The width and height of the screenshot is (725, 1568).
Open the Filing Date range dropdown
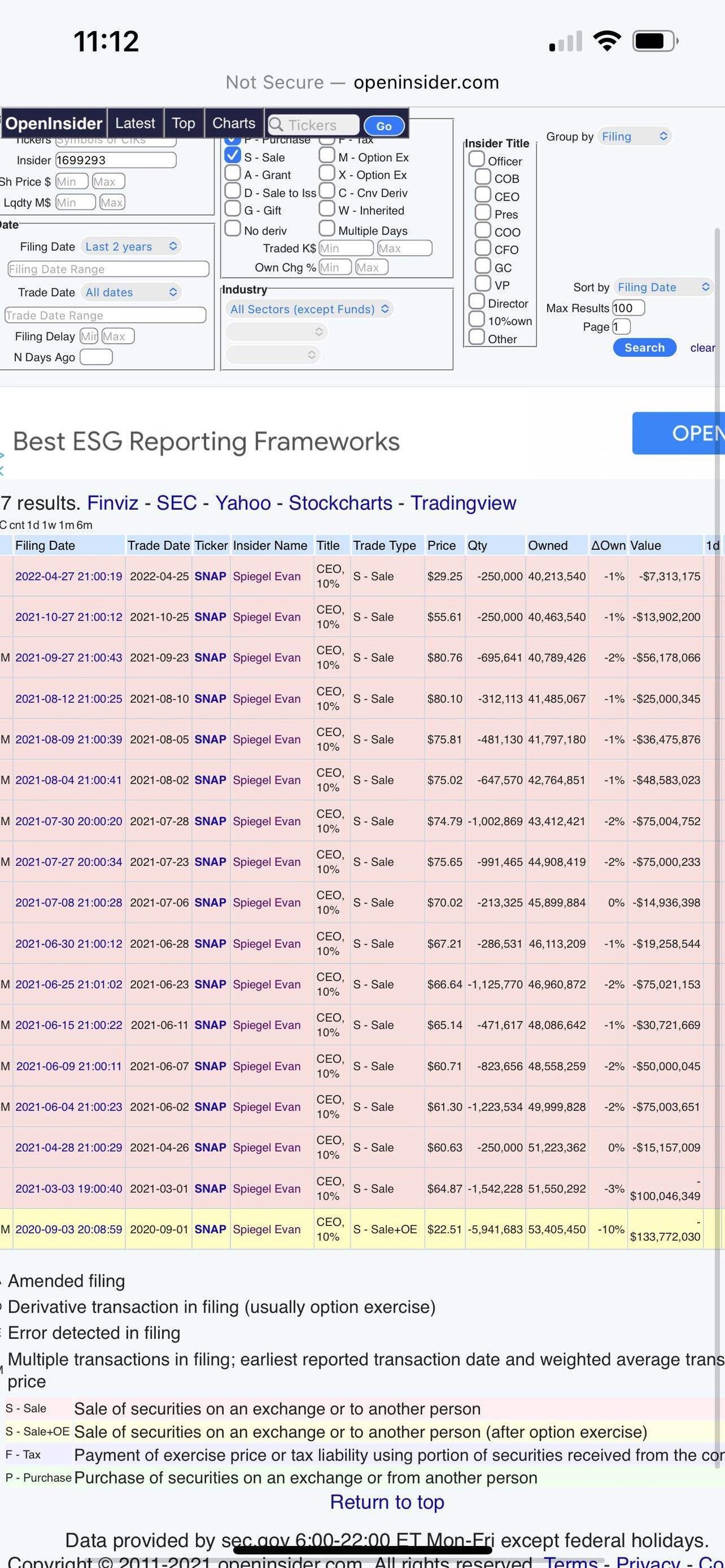coord(131,246)
